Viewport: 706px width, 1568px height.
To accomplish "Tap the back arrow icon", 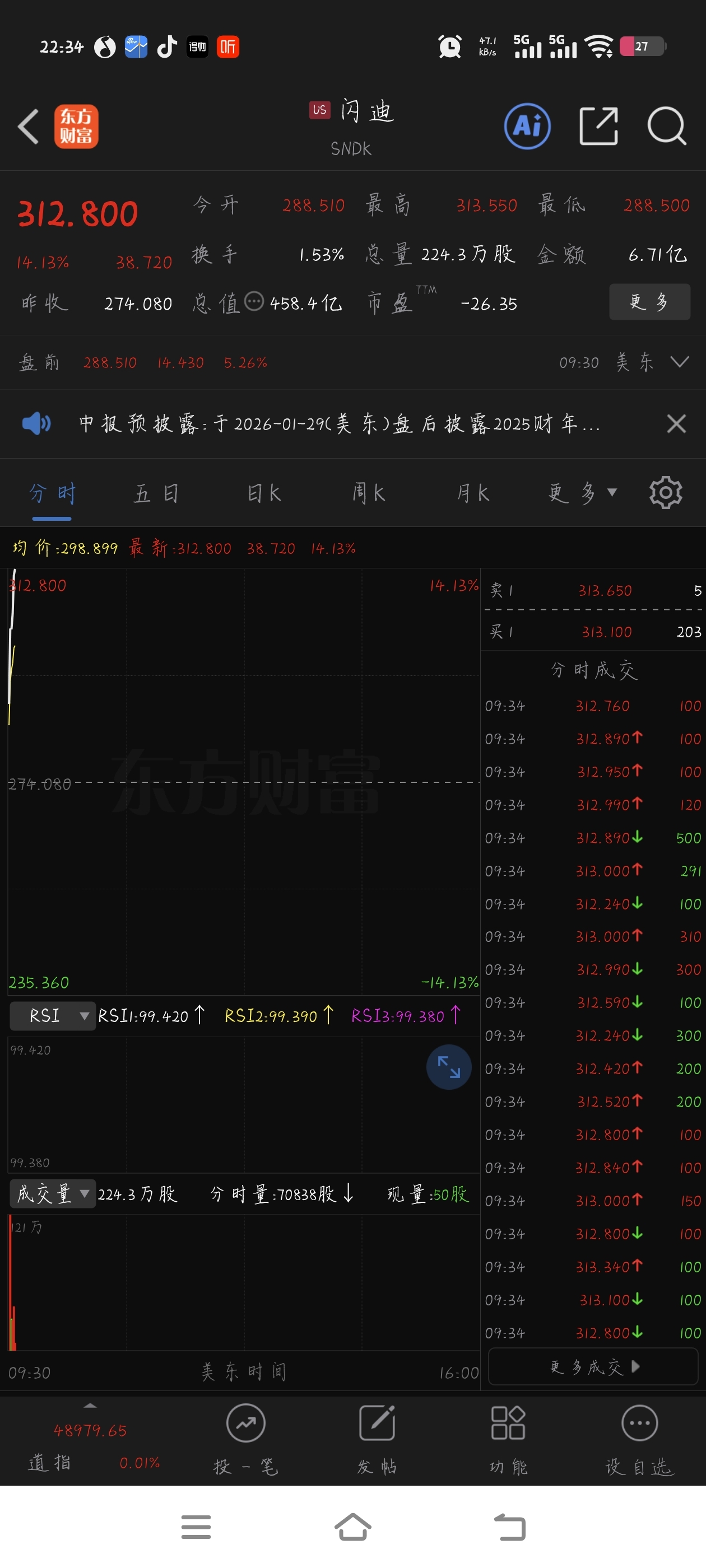I will pos(29,127).
